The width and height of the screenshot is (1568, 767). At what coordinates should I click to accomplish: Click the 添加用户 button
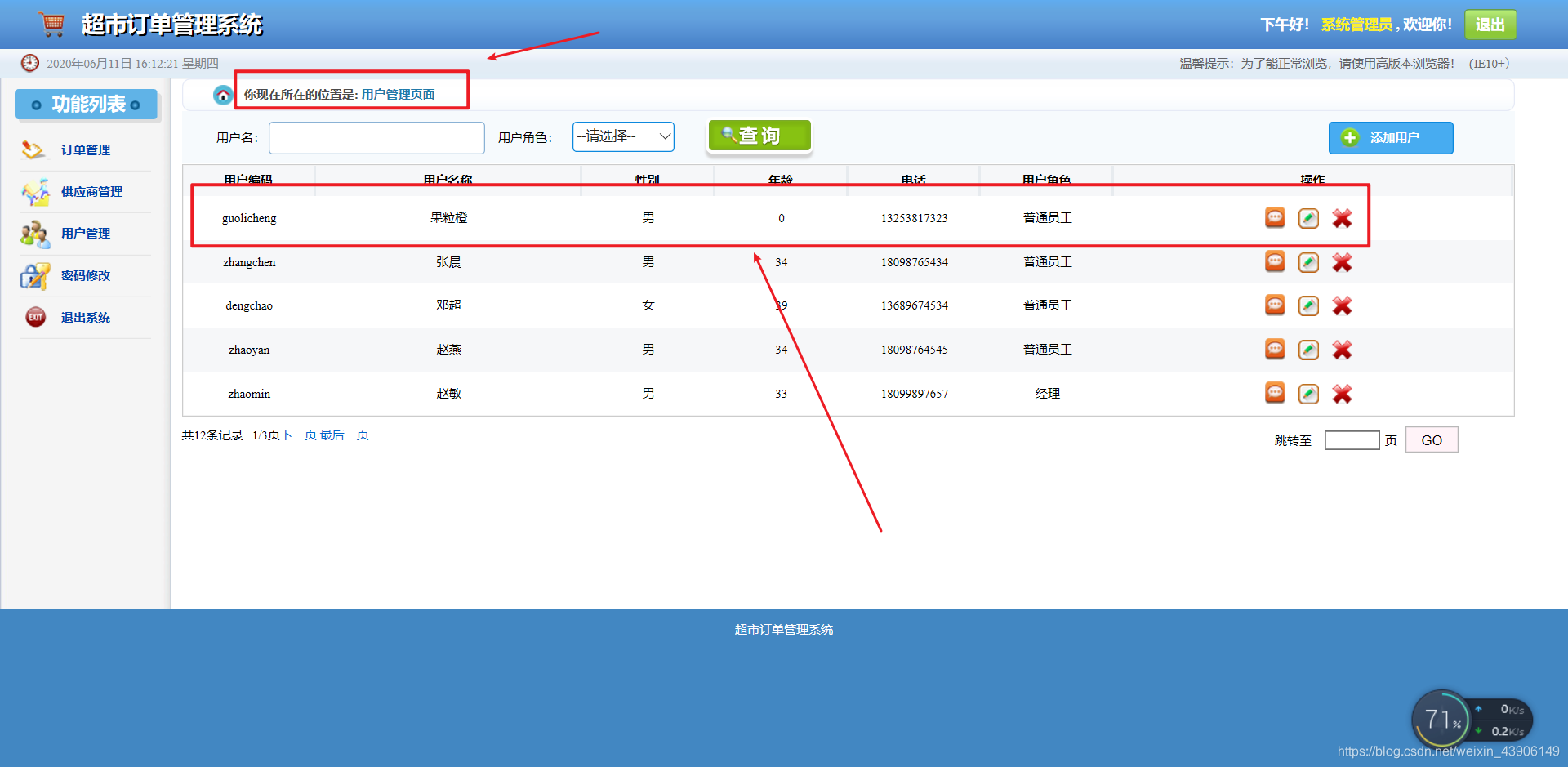click(x=1391, y=138)
